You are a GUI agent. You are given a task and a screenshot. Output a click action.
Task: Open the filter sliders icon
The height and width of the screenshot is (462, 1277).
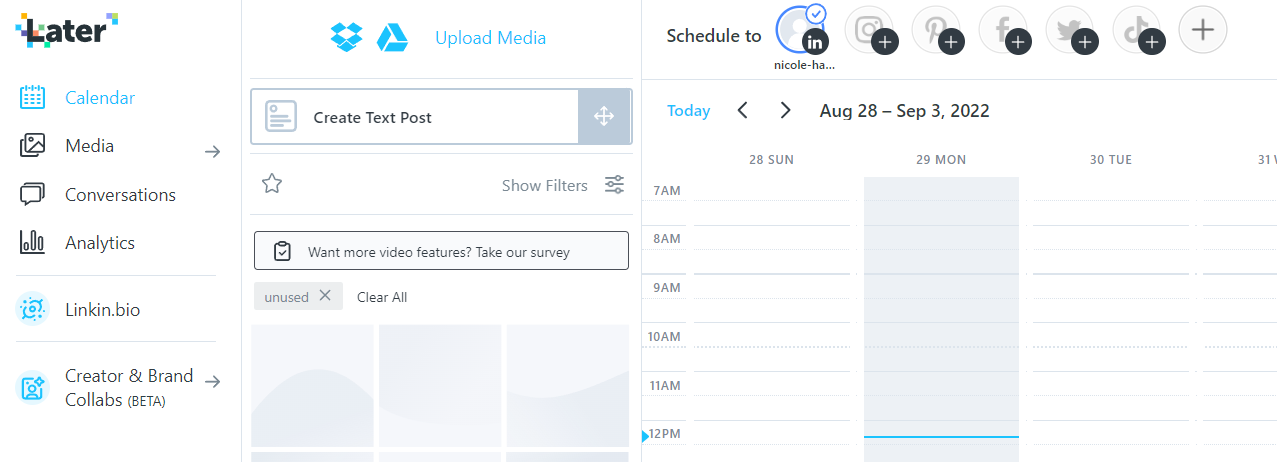tap(614, 185)
